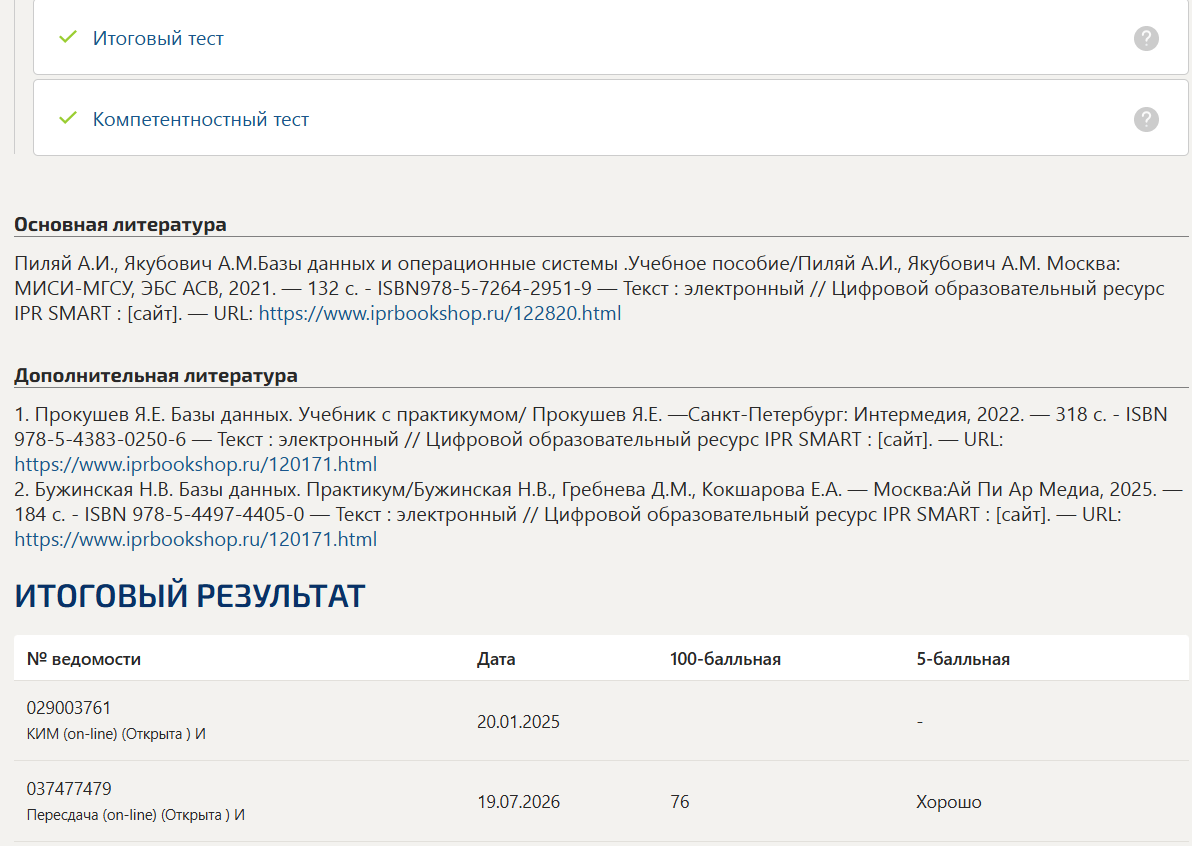The width and height of the screenshot is (1192, 846).
Task: Select the Итоговый тест row card
Action: [x=610, y=37]
